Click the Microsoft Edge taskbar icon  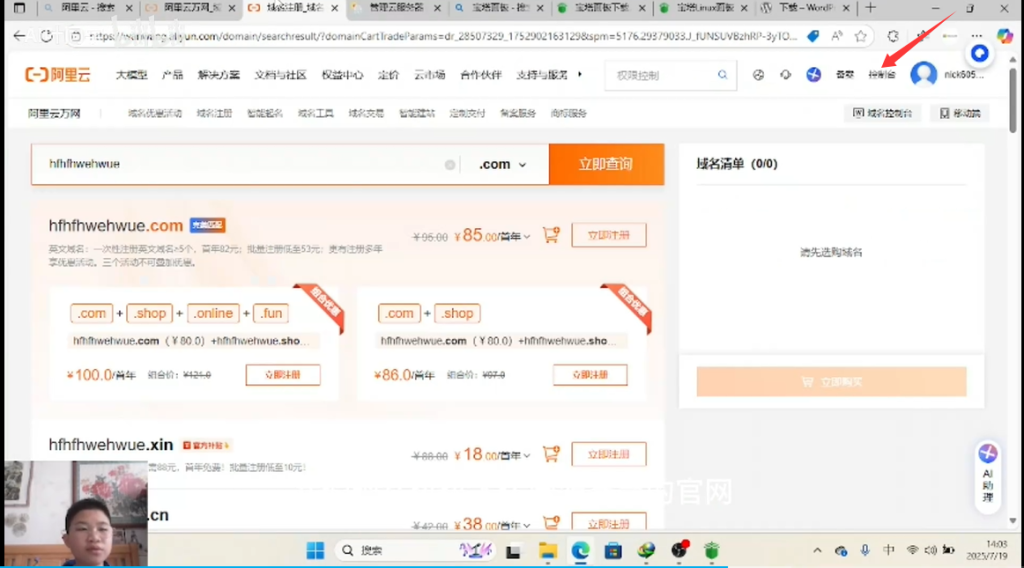tap(580, 551)
